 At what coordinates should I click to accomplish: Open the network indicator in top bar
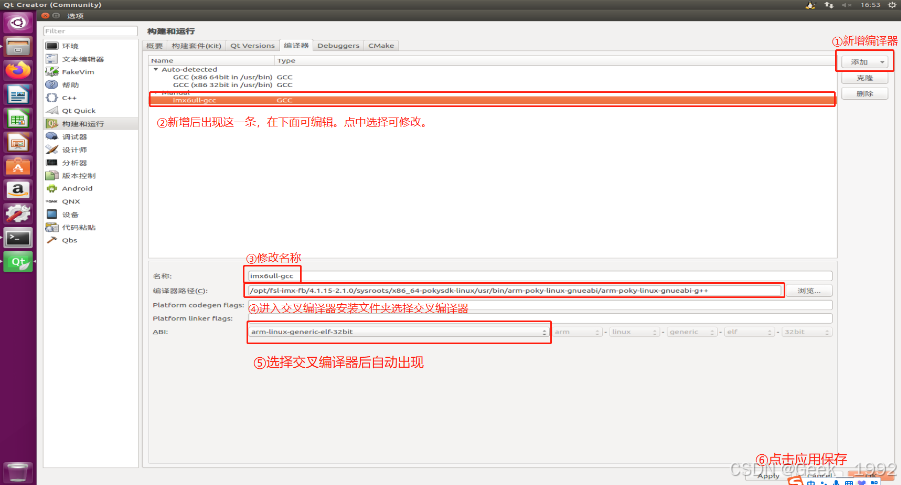pyautogui.click(x=829, y=5)
